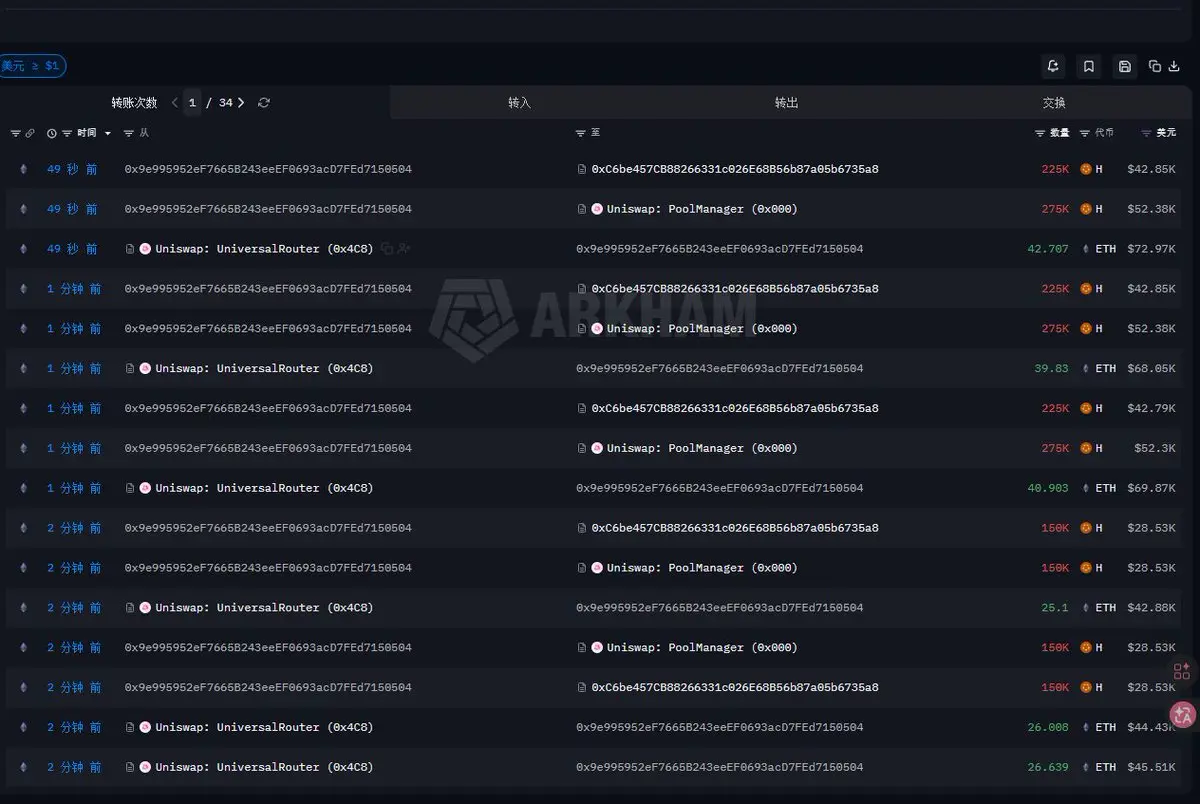Viewport: 1200px width, 804px height.
Task: Click the 49 秒 前 timestamp in the $72.97K row
Action: [x=72, y=249]
